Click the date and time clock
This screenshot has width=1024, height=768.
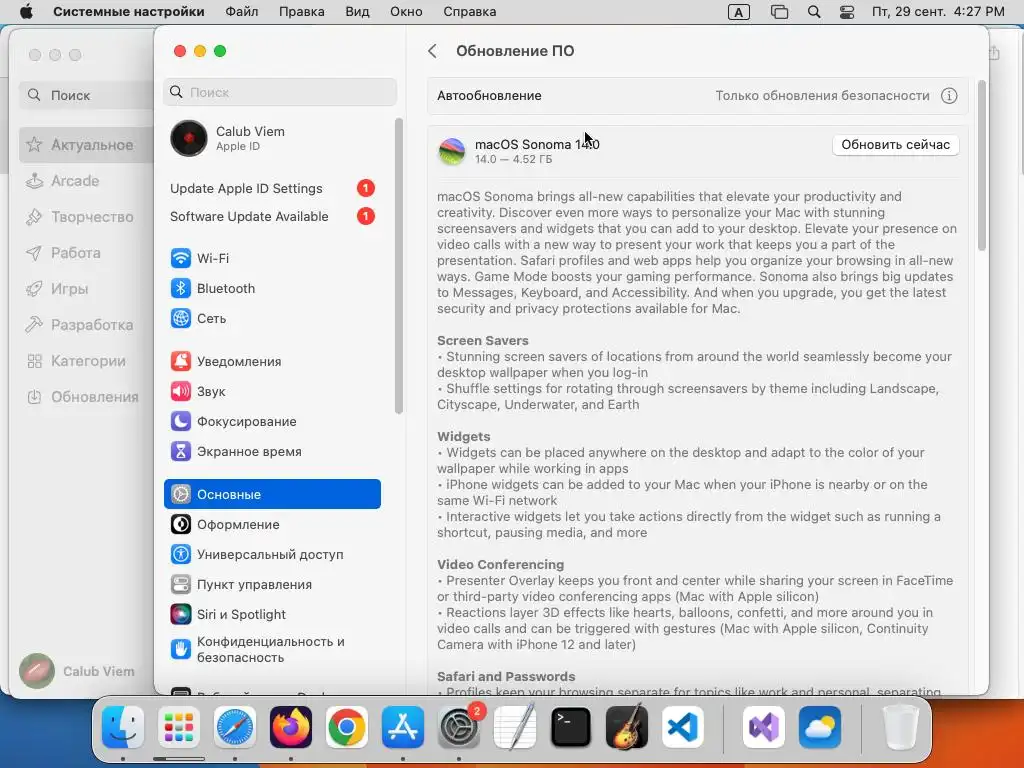[938, 12]
